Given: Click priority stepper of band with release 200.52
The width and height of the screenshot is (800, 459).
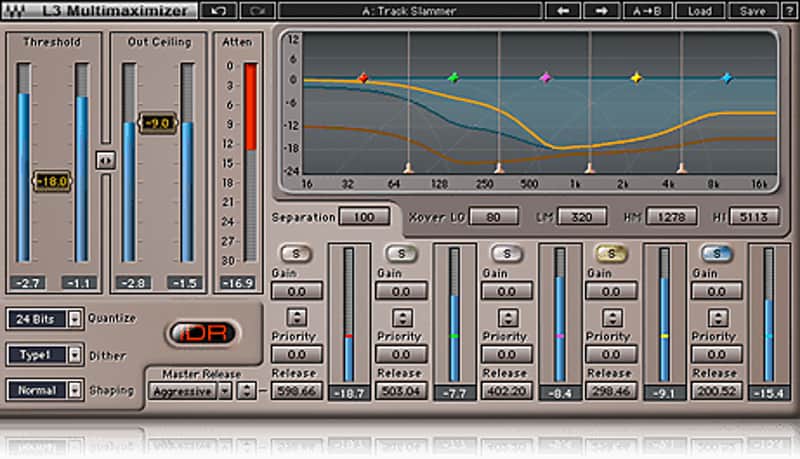Looking at the screenshot, I should [x=717, y=318].
